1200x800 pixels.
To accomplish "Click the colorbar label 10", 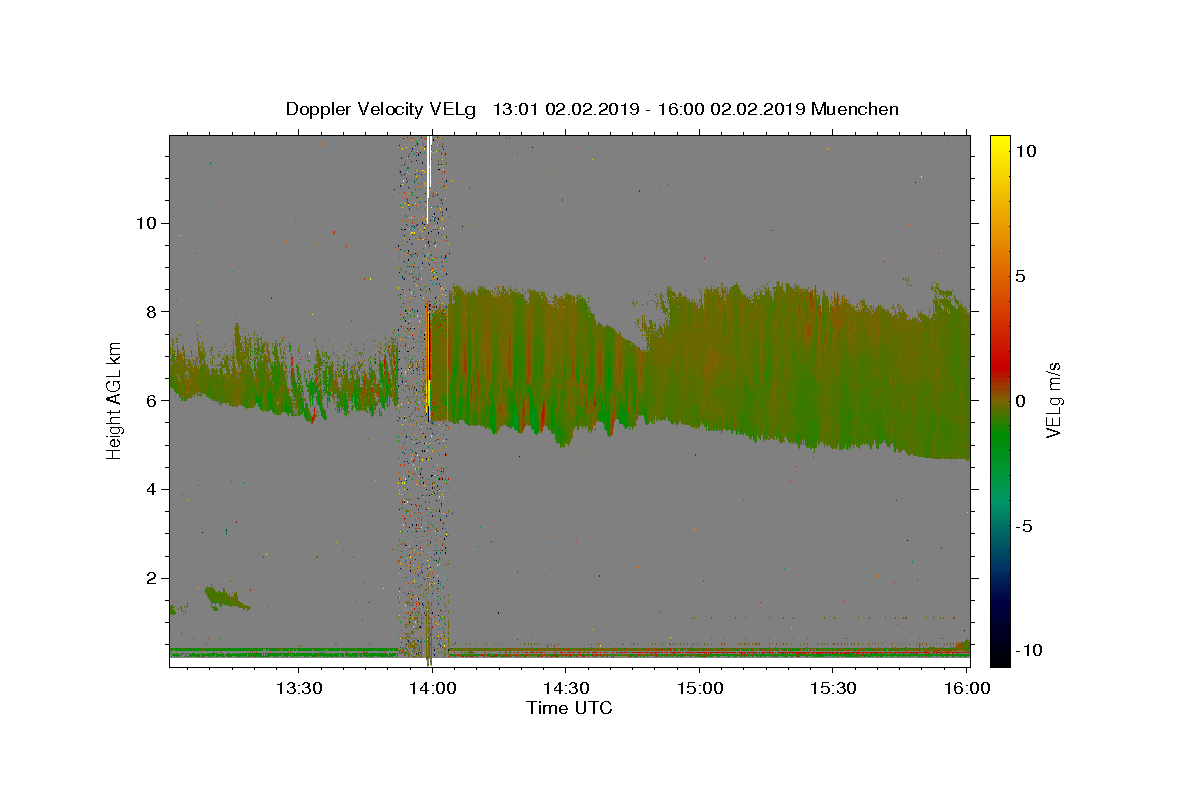I will [1025, 151].
